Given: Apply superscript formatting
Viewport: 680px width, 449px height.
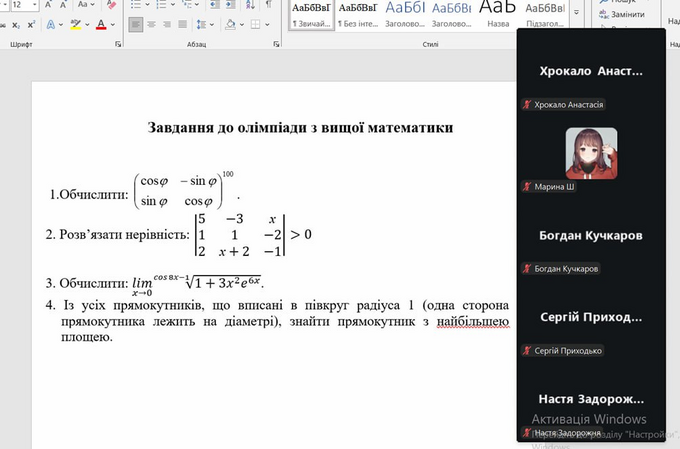Looking at the screenshot, I should point(31,23).
